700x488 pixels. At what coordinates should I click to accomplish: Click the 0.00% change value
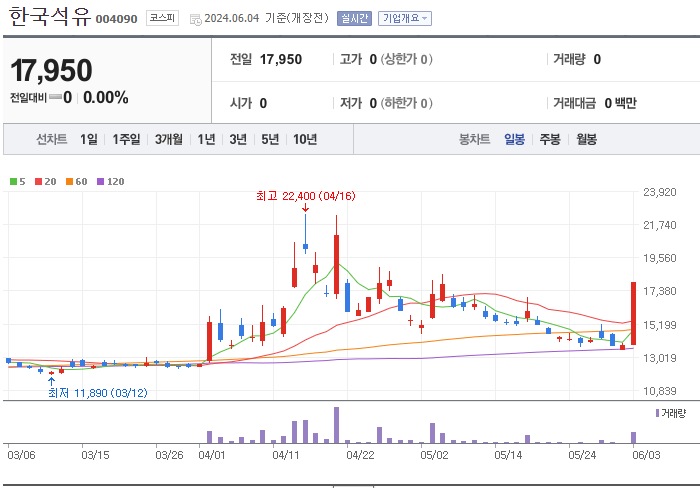tap(106, 97)
